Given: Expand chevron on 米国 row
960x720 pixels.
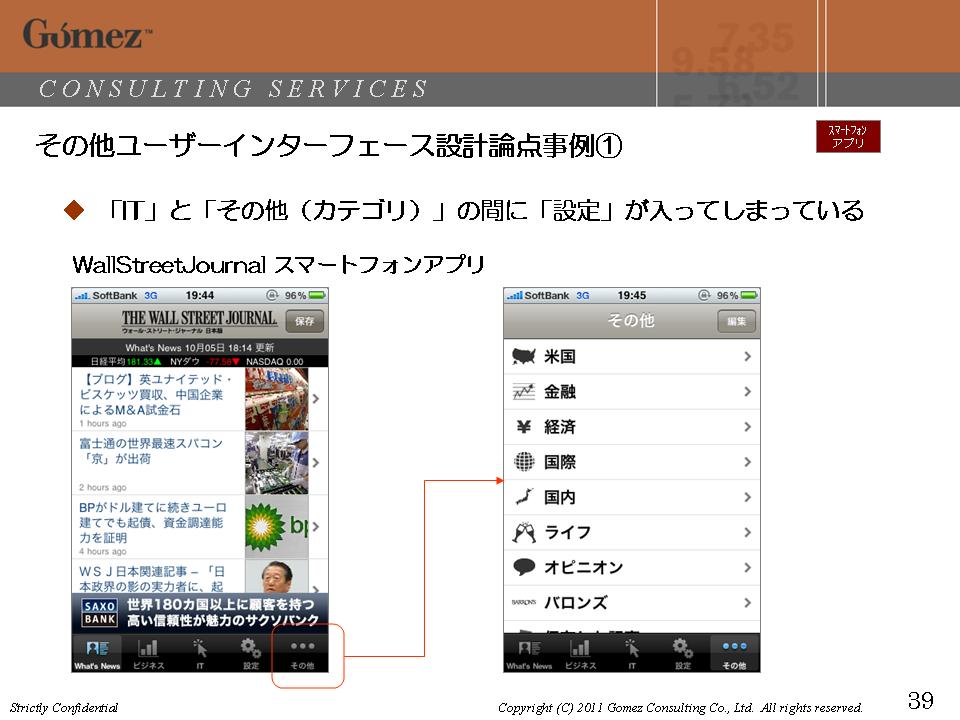Looking at the screenshot, I should [x=748, y=356].
